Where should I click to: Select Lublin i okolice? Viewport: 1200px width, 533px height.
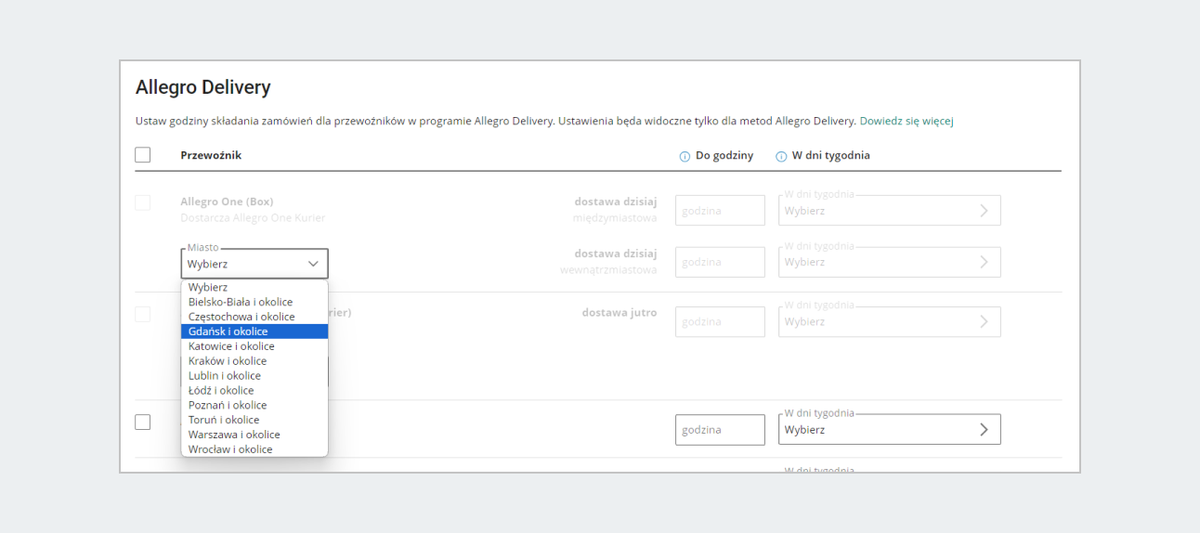pos(254,376)
